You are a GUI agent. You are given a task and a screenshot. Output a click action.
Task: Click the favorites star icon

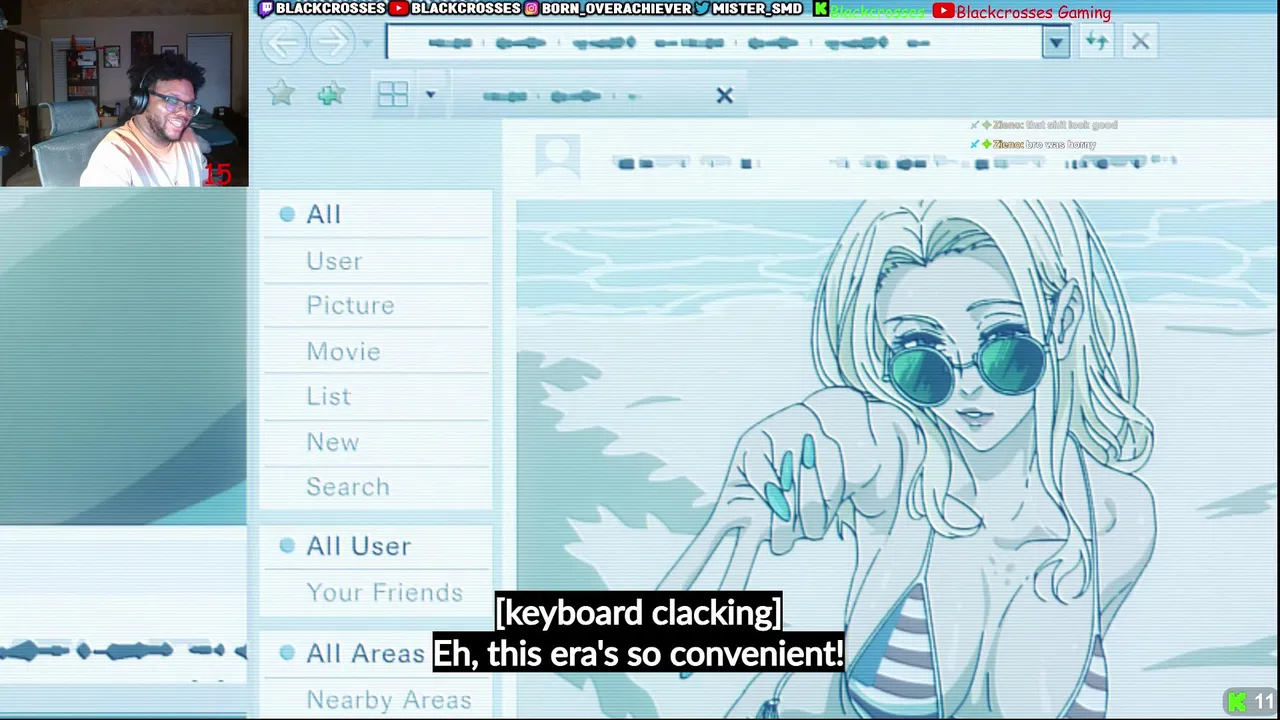click(x=281, y=94)
